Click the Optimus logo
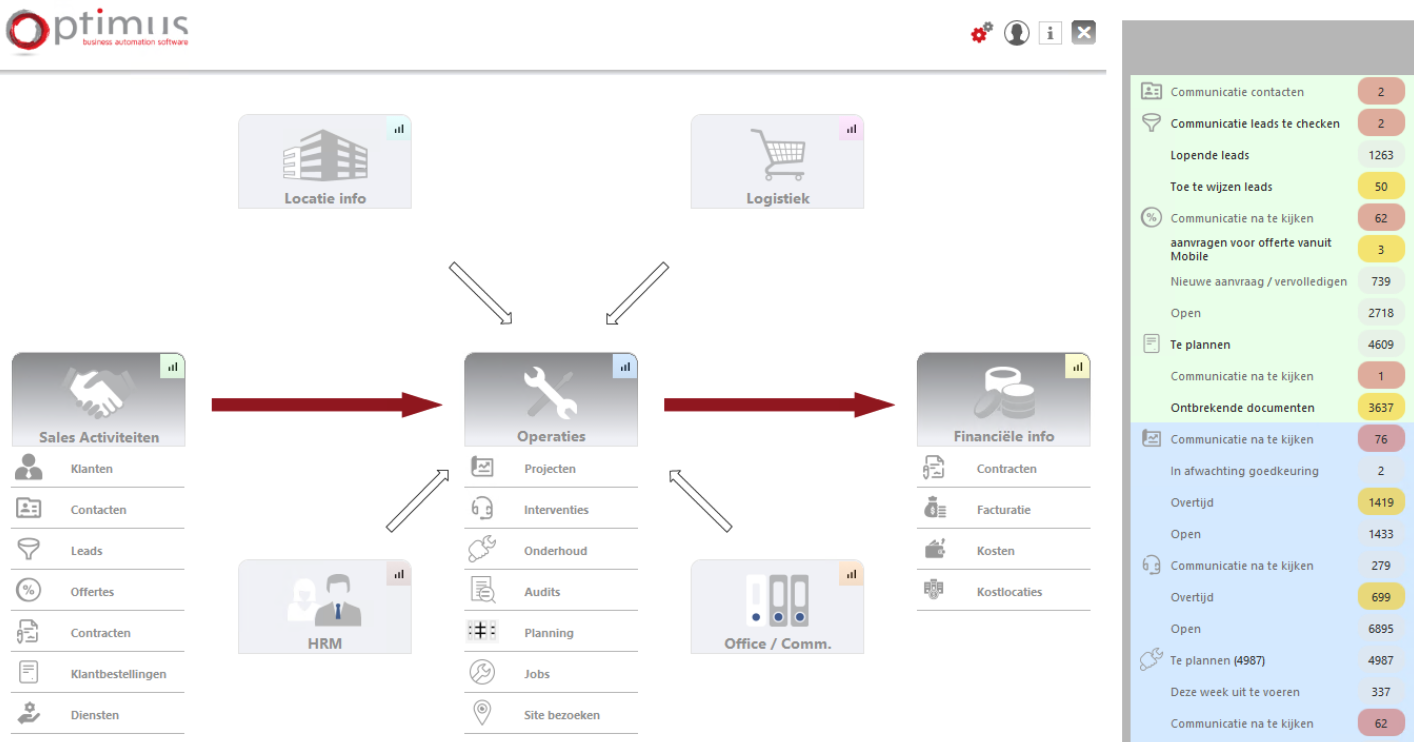Screen dimensions: 1414x742 point(97,31)
